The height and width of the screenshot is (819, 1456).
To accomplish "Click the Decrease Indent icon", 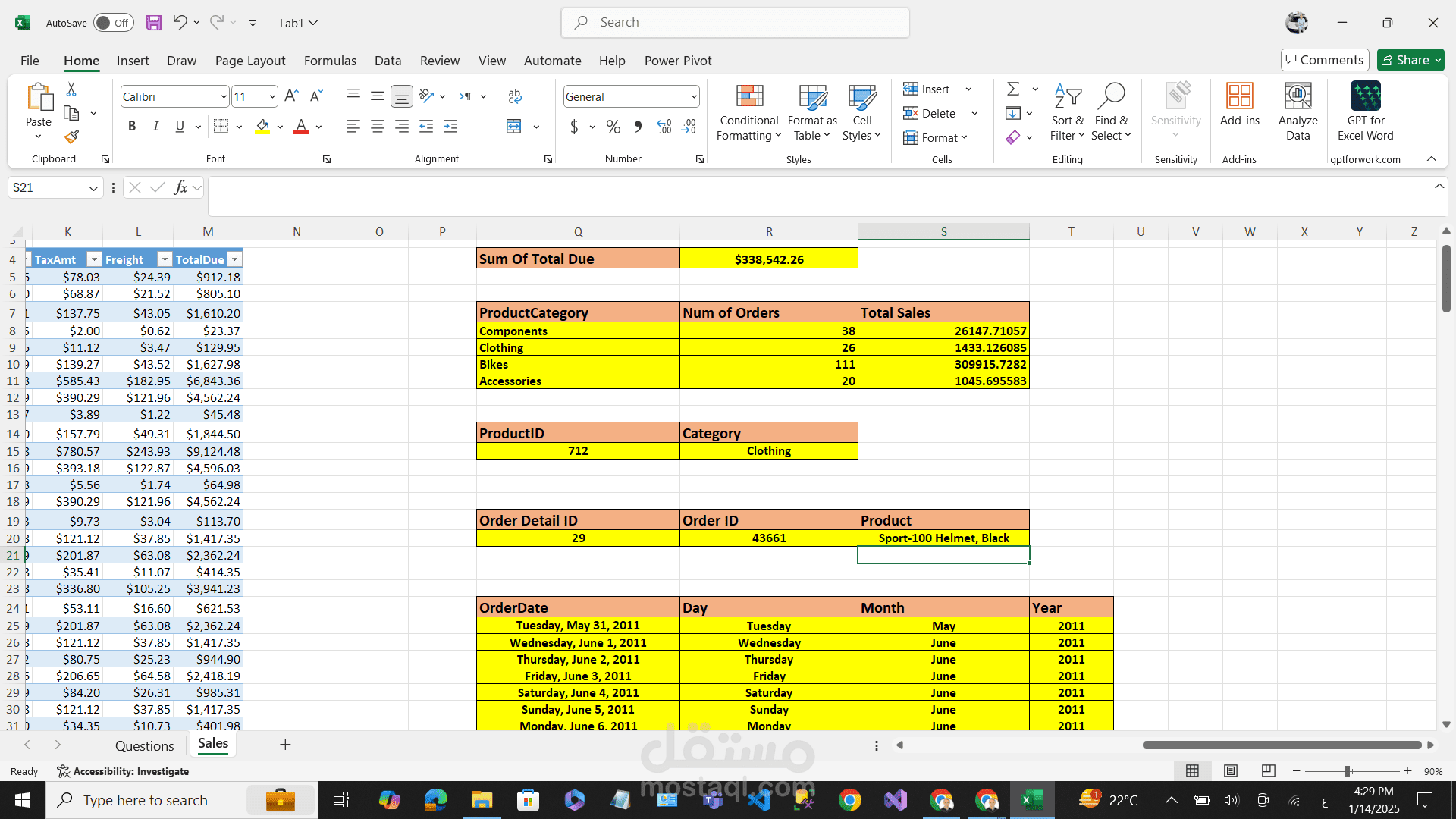I will pos(426,127).
